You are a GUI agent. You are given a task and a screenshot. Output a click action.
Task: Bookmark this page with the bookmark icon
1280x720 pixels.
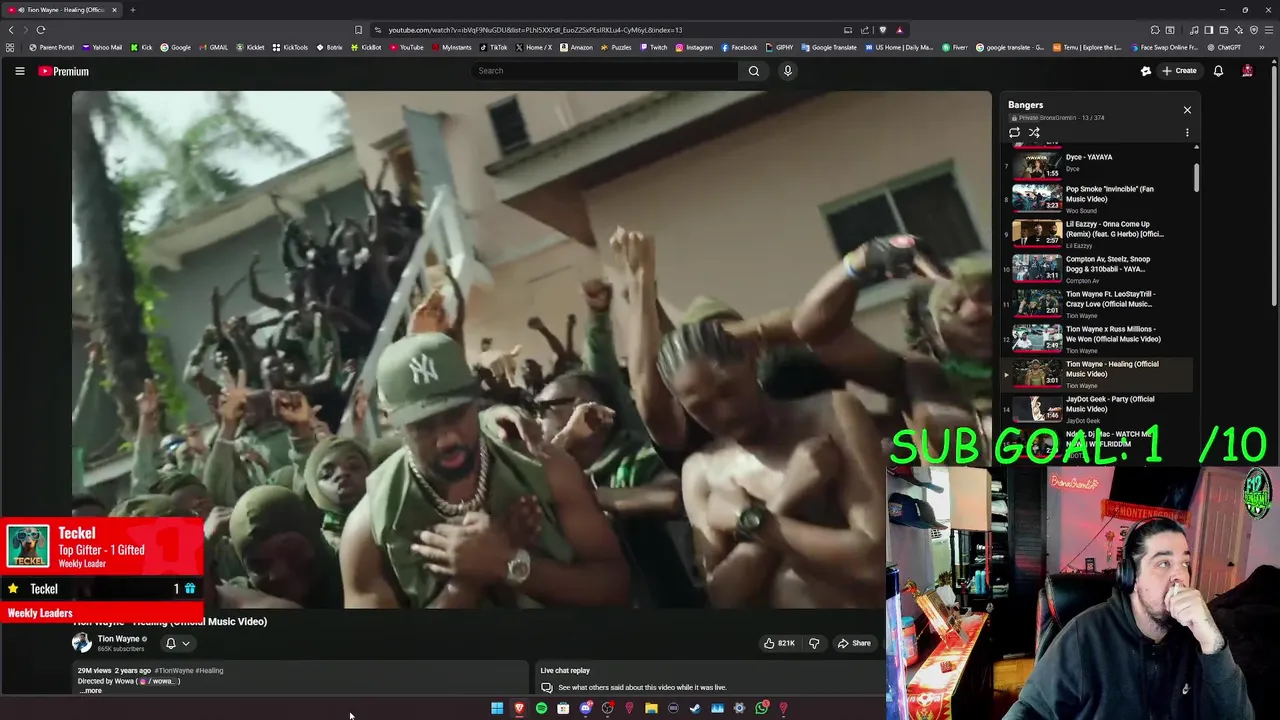(x=359, y=30)
